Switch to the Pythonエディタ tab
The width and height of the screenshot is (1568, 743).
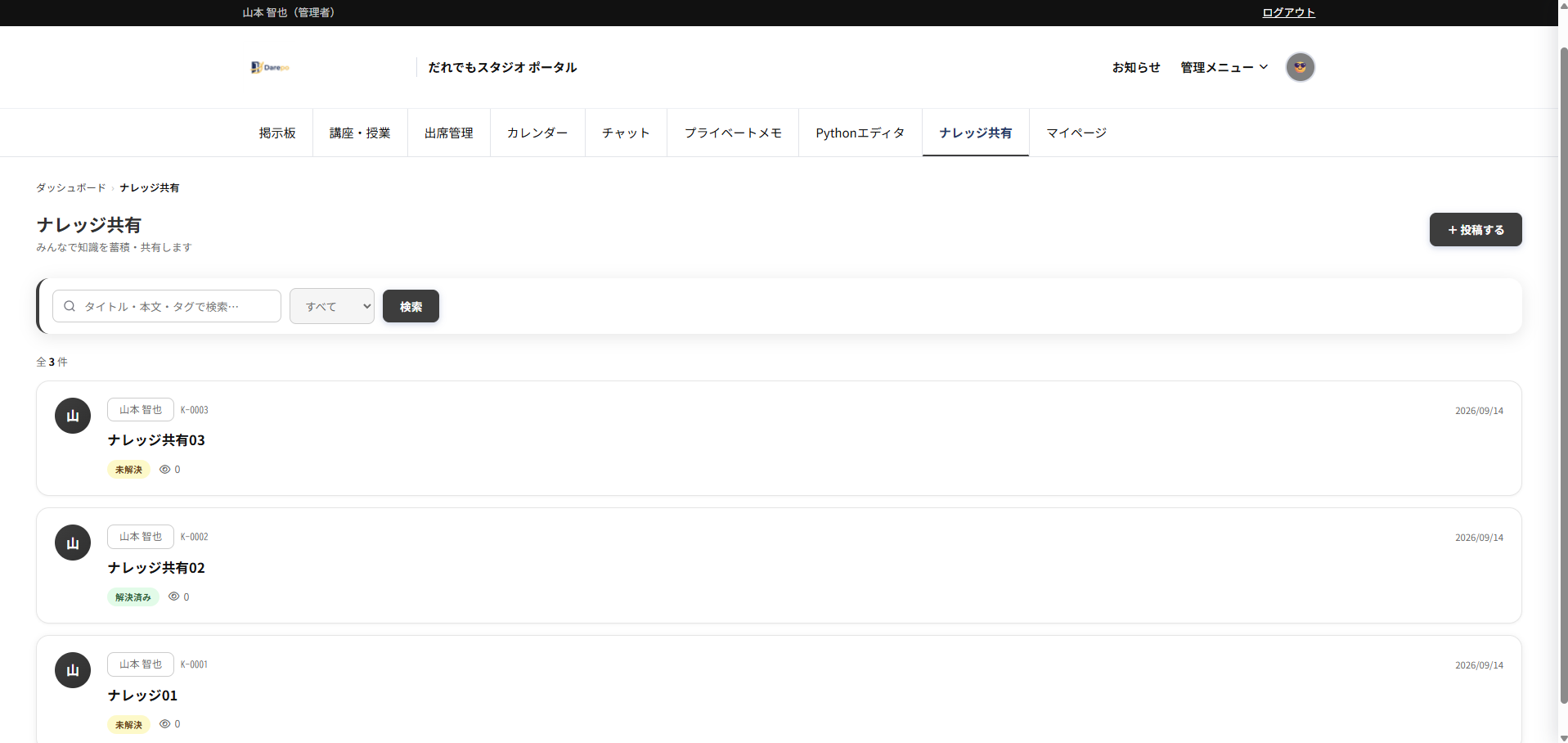click(860, 133)
